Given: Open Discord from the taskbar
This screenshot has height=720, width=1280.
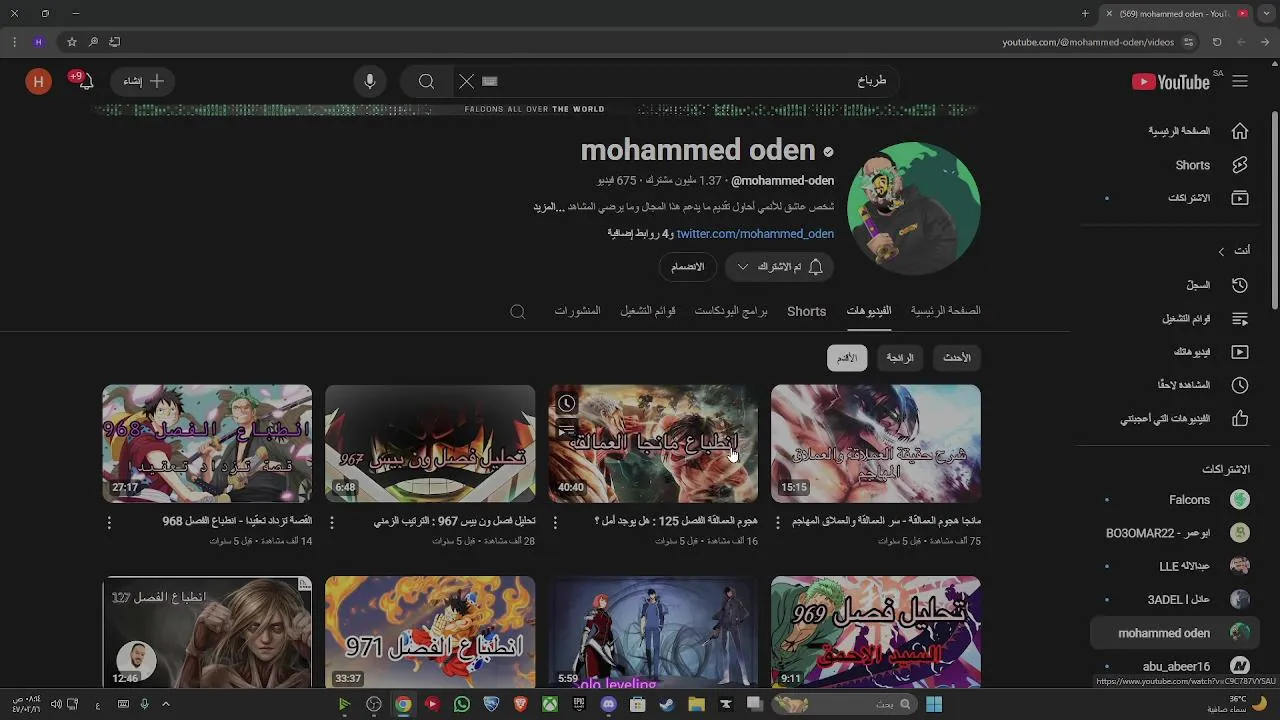Looking at the screenshot, I should click(x=609, y=704).
